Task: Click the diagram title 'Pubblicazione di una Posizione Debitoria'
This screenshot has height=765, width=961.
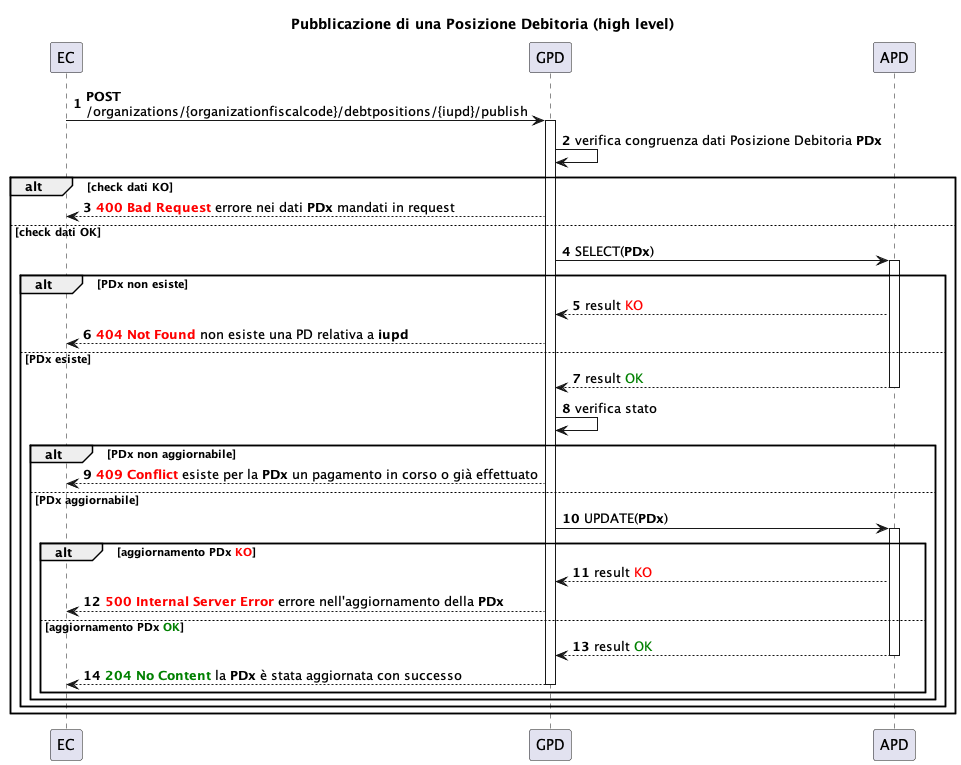Action: (x=482, y=23)
